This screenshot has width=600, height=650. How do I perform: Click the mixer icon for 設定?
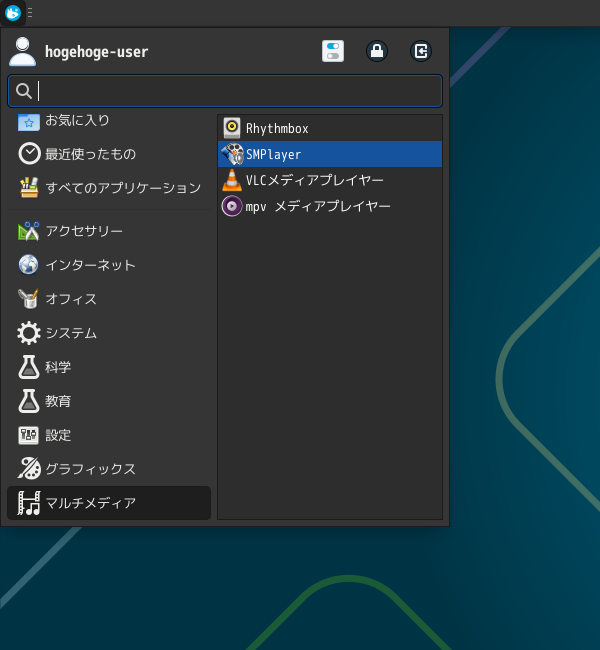click(29, 435)
